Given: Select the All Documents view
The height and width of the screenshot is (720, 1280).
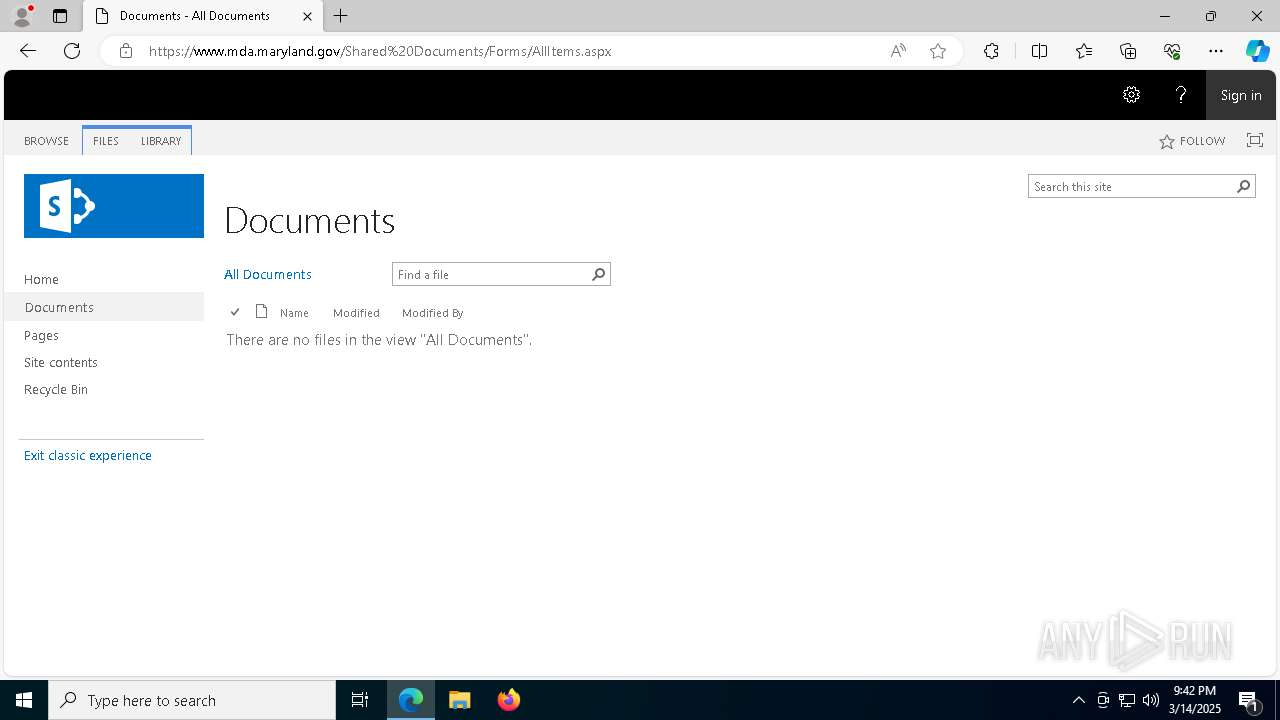Looking at the screenshot, I should tap(268, 274).
